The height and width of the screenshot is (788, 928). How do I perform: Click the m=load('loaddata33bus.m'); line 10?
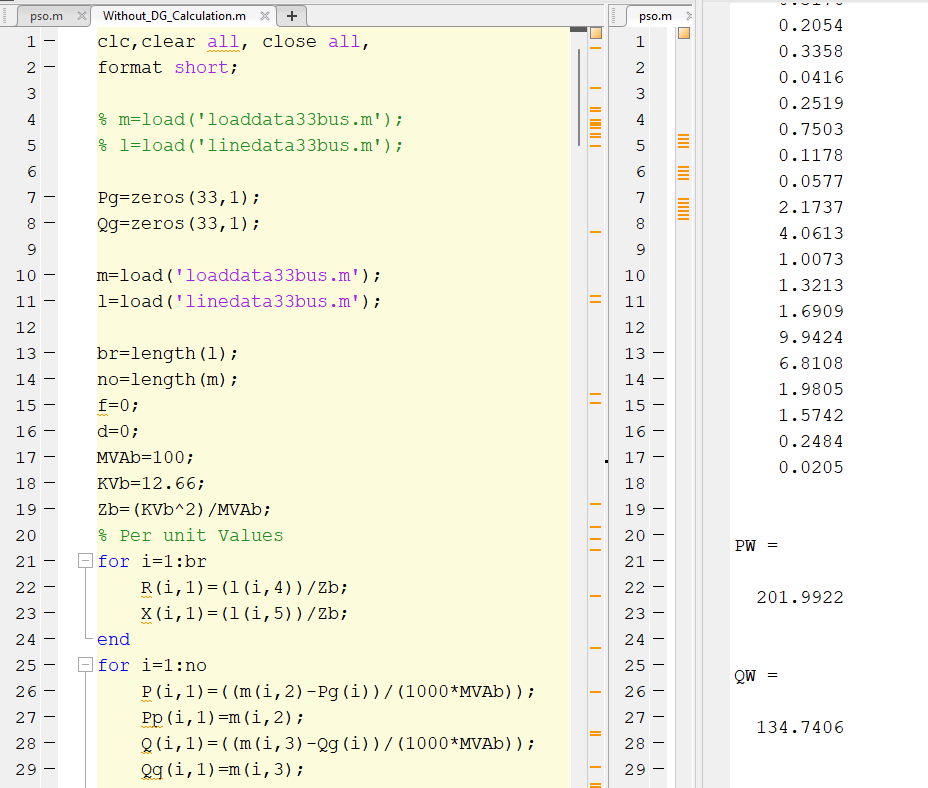pyautogui.click(x=239, y=275)
